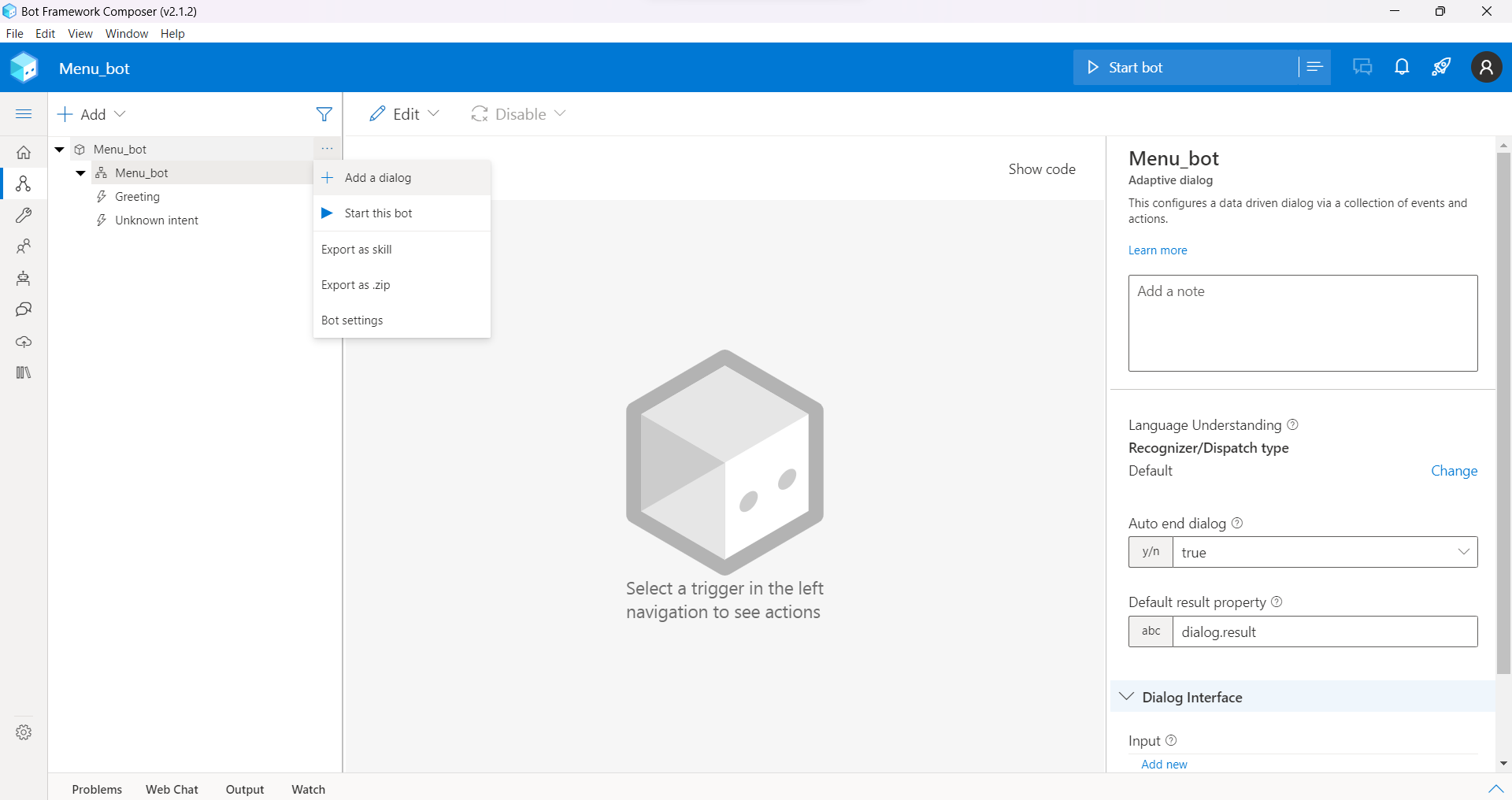The height and width of the screenshot is (800, 1512).
Task: Select the robot icon in the sidebar
Action: pyautogui.click(x=24, y=278)
